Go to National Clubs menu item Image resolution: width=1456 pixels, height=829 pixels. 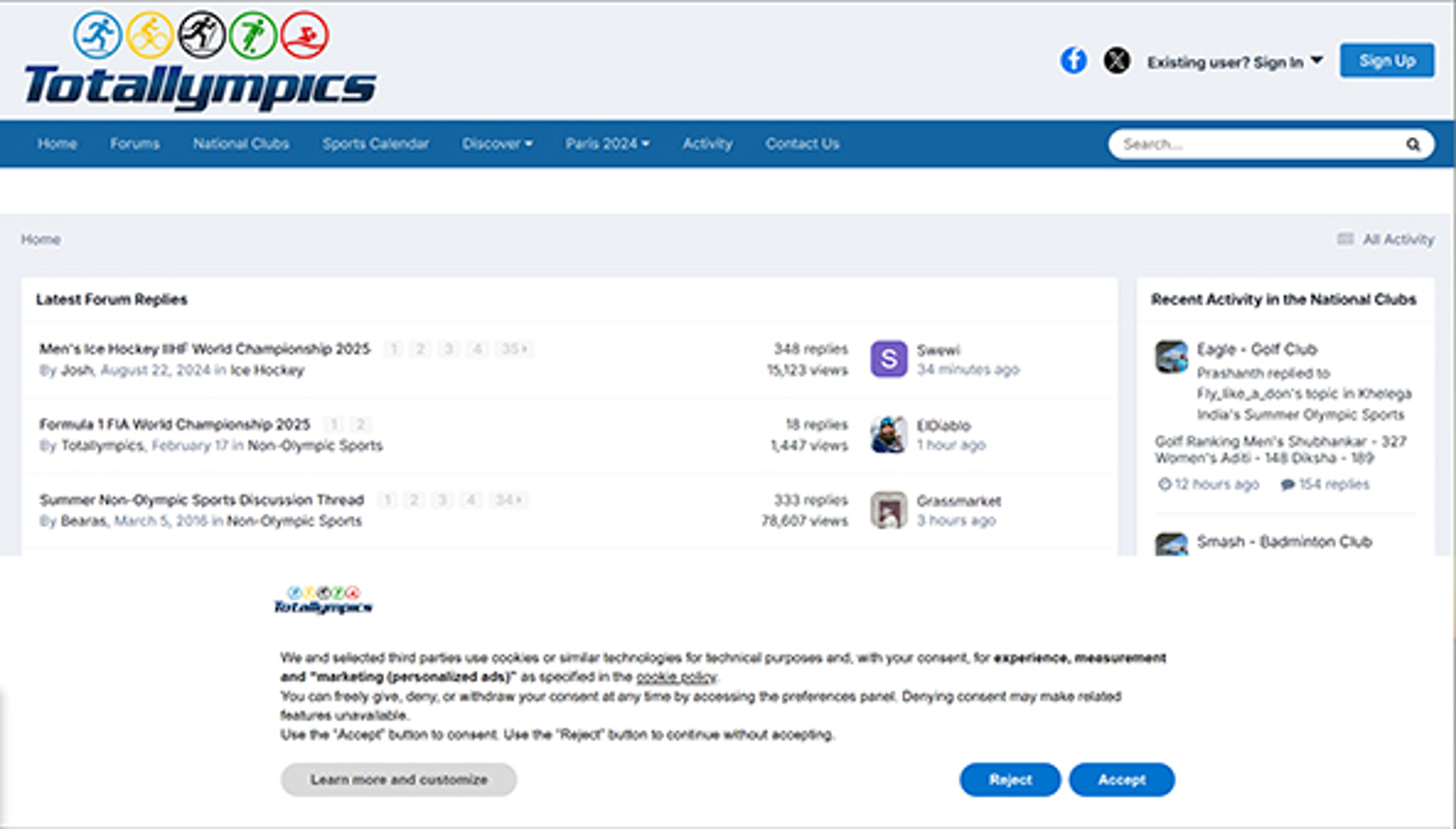[x=241, y=143]
